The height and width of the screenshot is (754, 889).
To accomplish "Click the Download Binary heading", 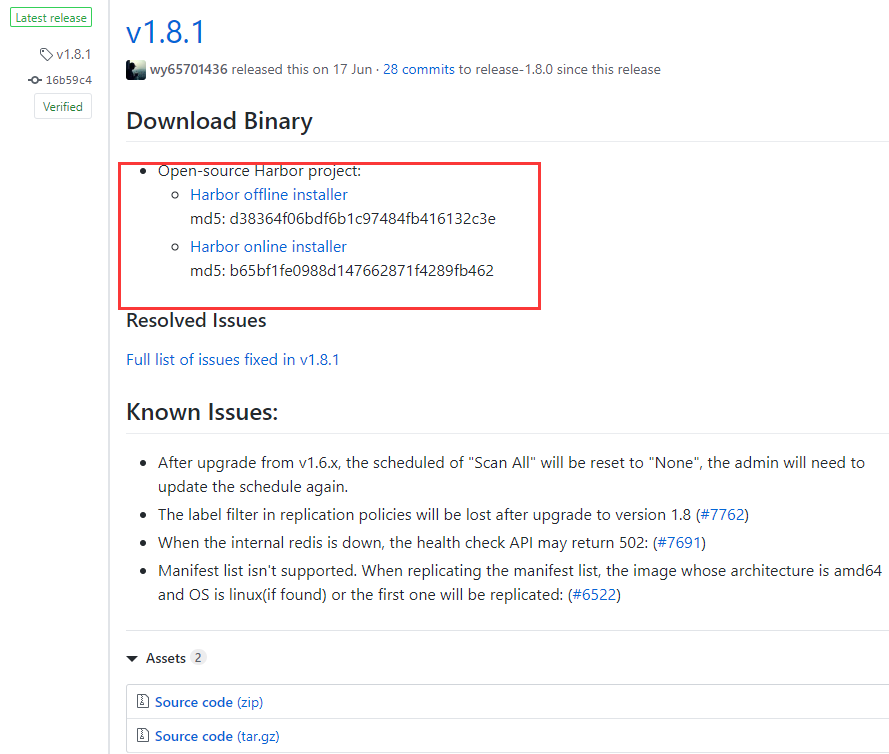I will 219,121.
